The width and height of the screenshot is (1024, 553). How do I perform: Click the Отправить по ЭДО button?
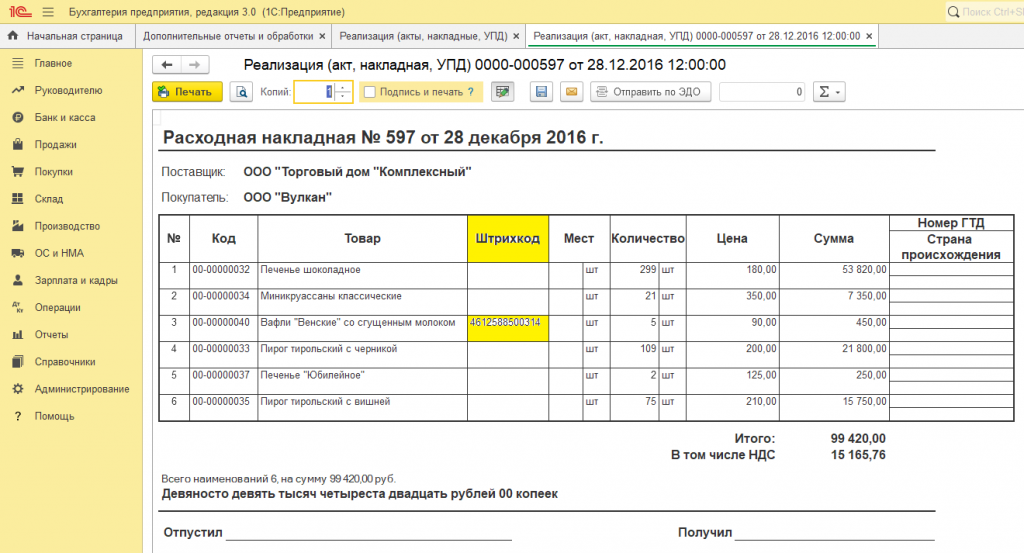pyautogui.click(x=650, y=92)
